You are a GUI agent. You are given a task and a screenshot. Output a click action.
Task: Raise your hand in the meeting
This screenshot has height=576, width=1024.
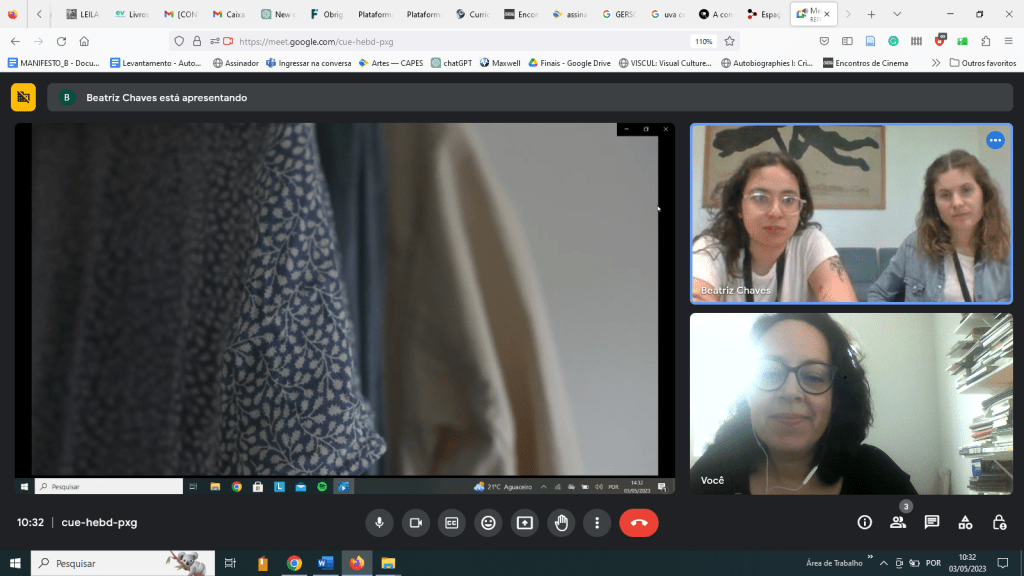click(x=561, y=522)
